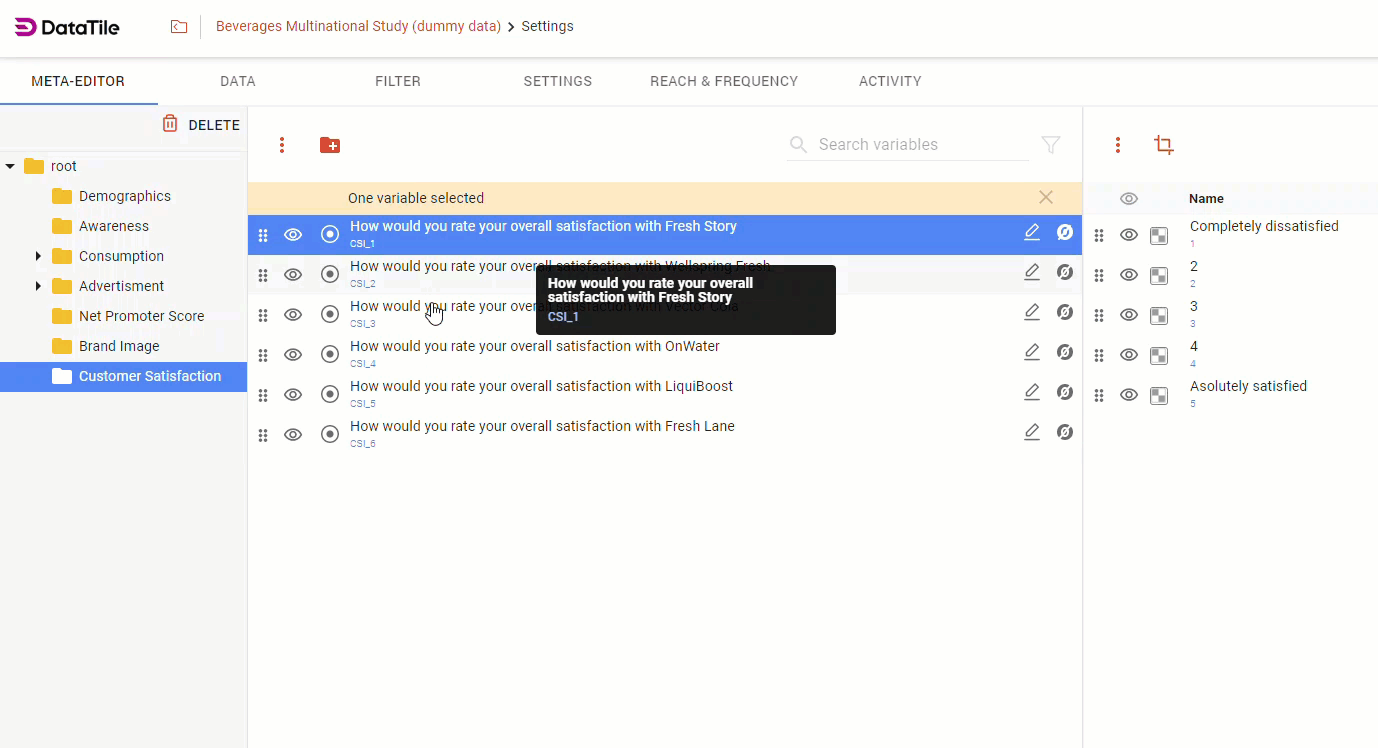The image size is (1378, 748).
Task: Click the add new folder icon
Action: (x=330, y=146)
